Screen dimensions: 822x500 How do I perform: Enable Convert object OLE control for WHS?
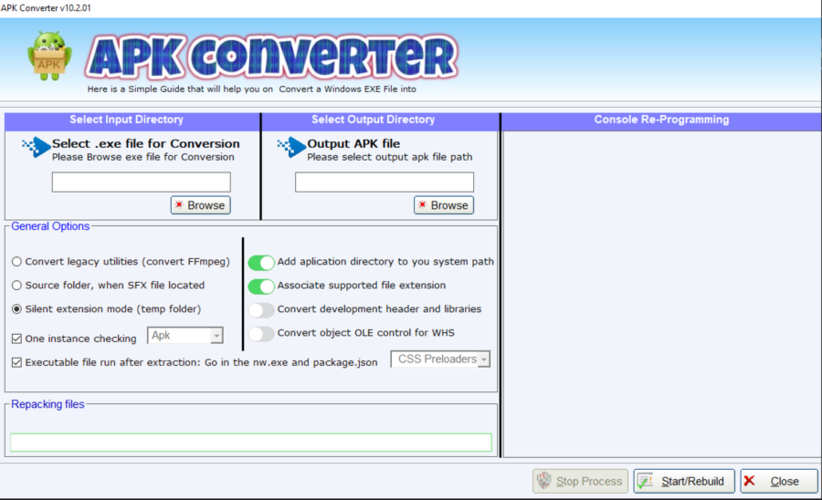coord(261,334)
